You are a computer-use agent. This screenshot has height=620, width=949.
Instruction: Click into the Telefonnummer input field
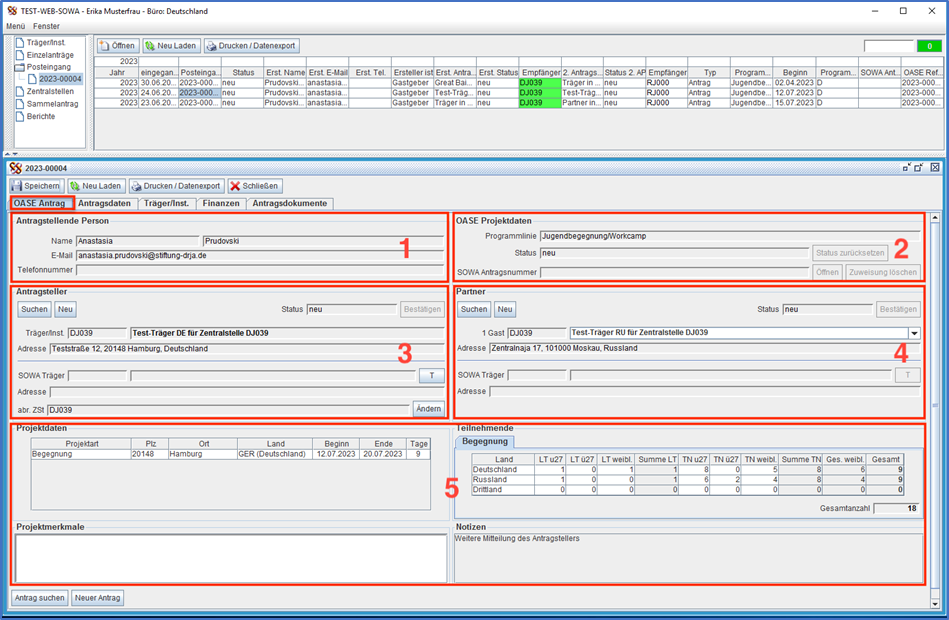point(260,269)
